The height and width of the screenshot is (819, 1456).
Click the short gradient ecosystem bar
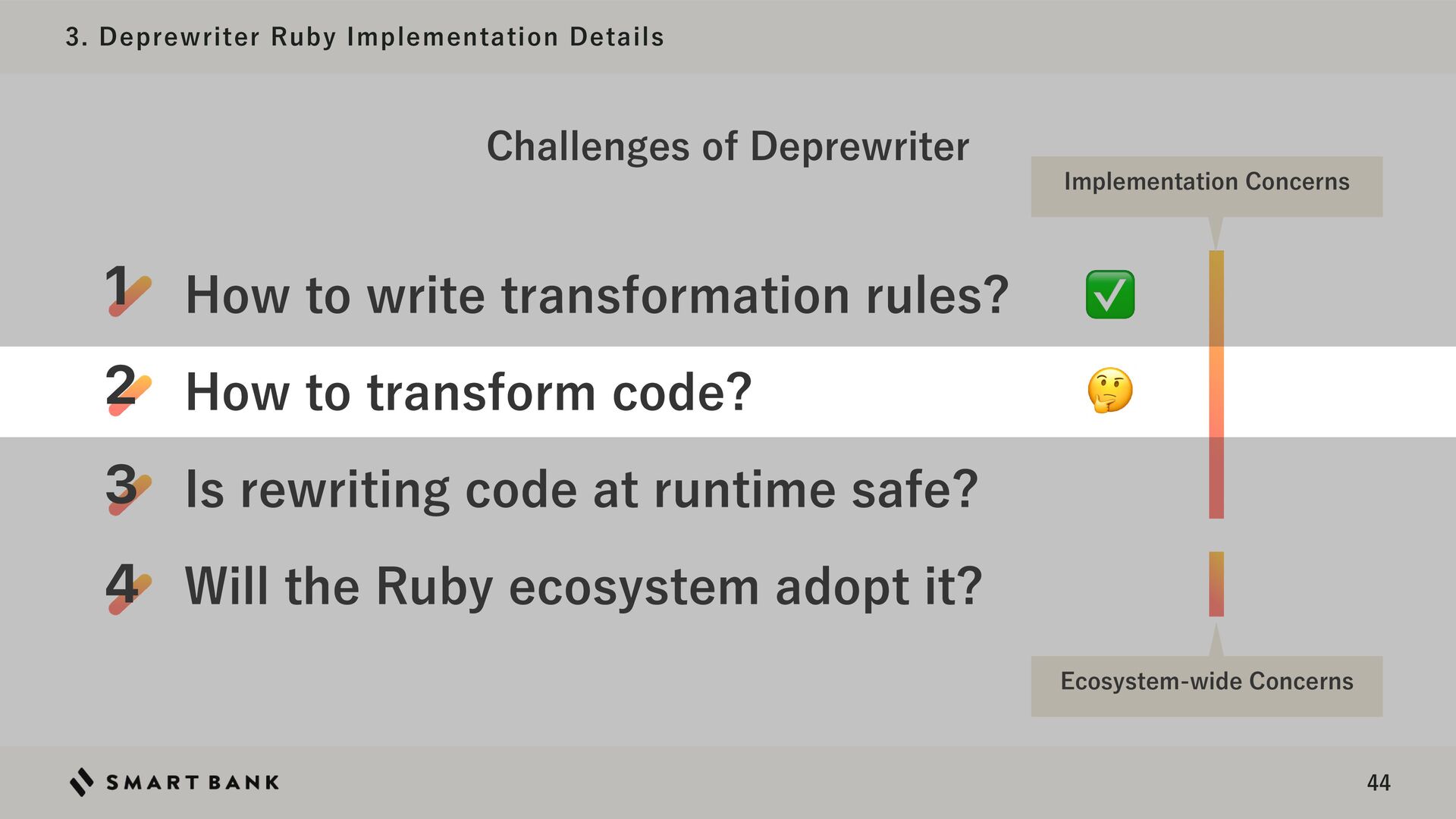click(x=1216, y=584)
